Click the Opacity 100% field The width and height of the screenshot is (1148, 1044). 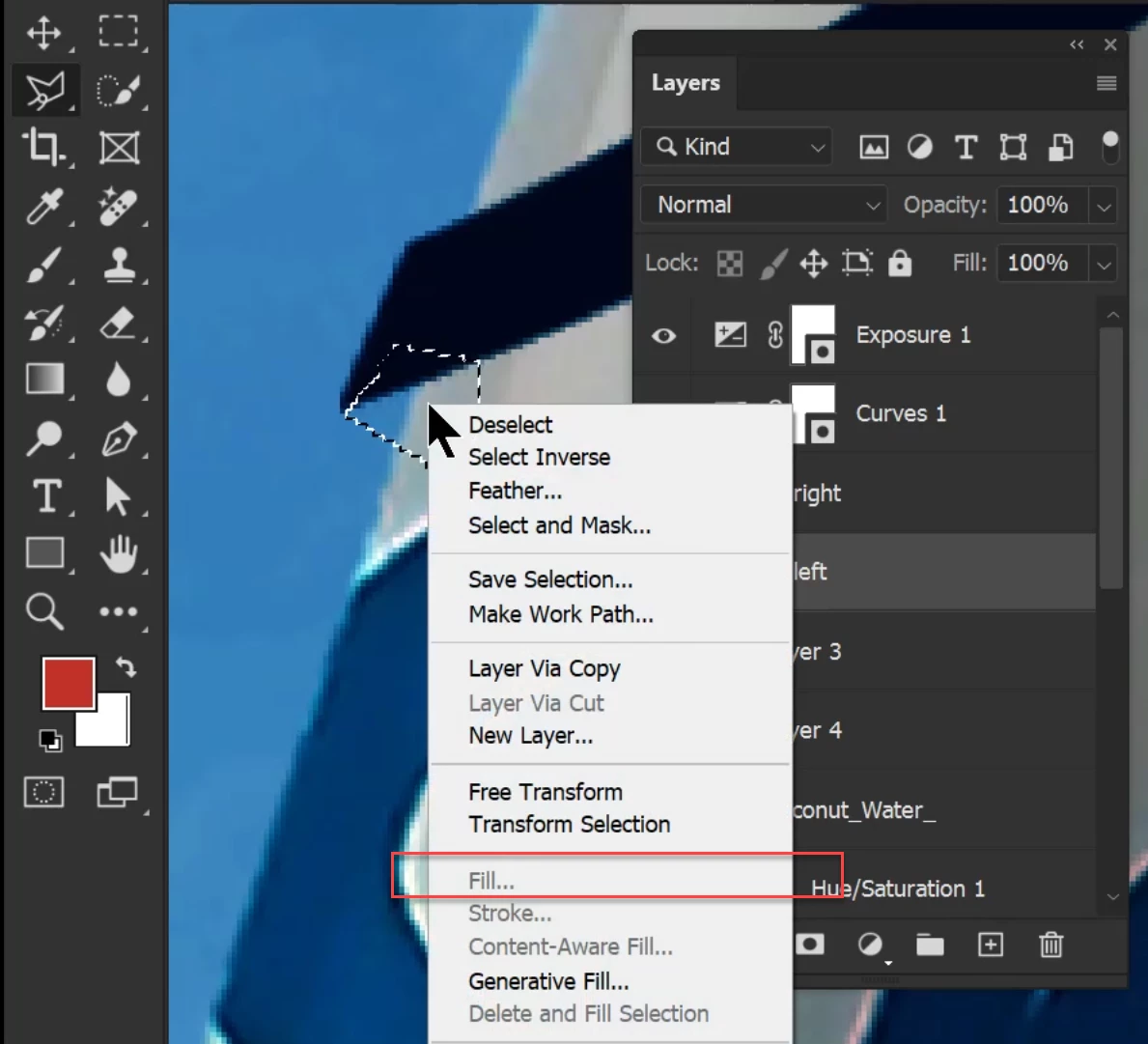pyautogui.click(x=1043, y=206)
